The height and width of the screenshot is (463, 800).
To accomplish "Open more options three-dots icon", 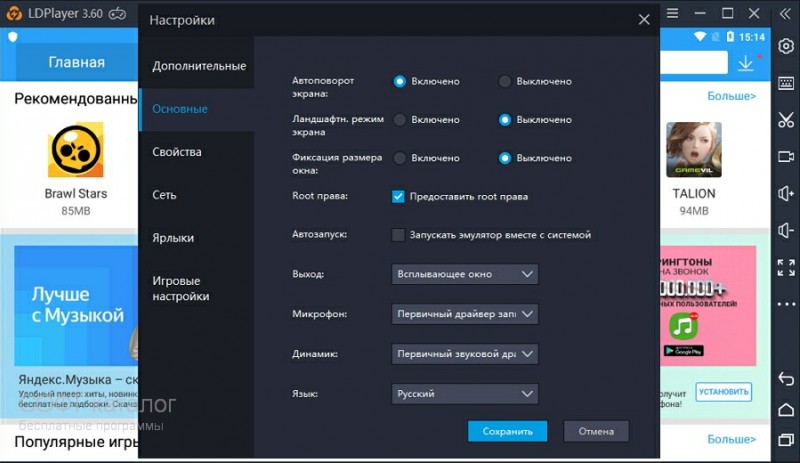I will point(786,304).
